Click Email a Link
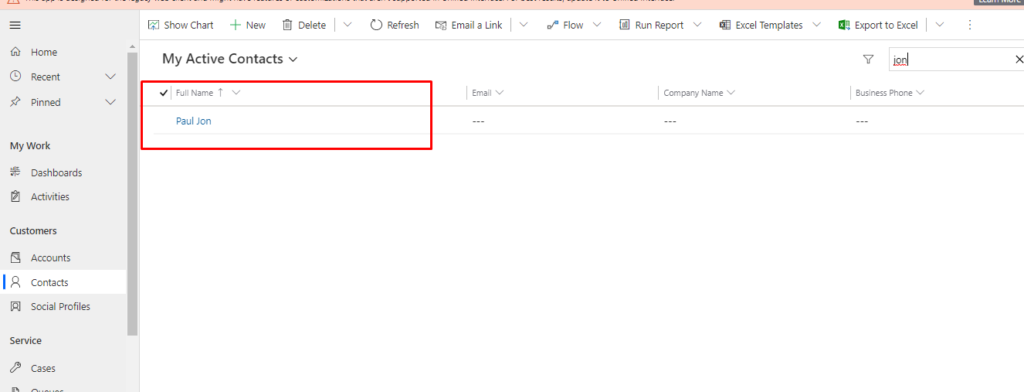 click(x=468, y=25)
